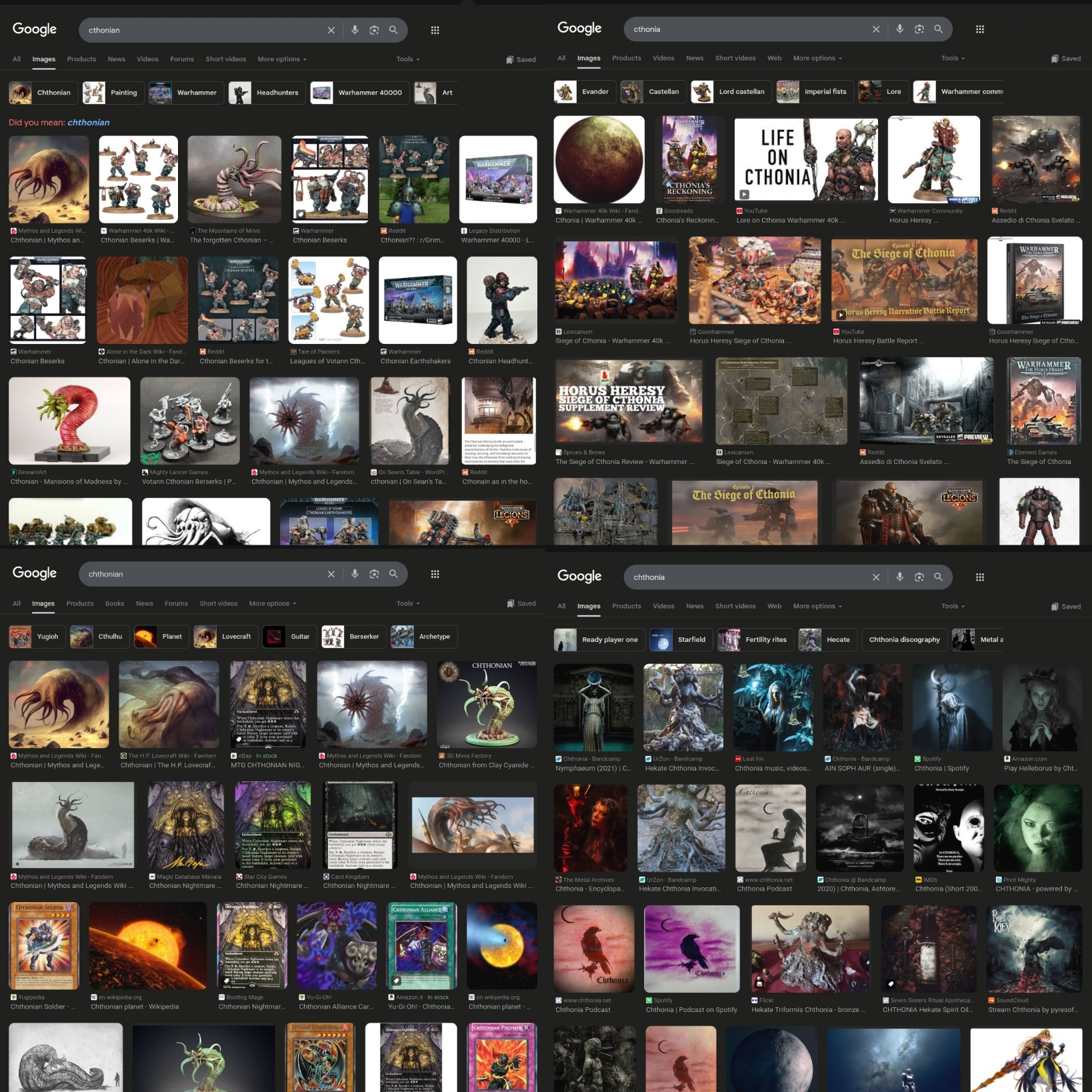Click the Google logo beside the "cthonia" search

tap(579, 29)
